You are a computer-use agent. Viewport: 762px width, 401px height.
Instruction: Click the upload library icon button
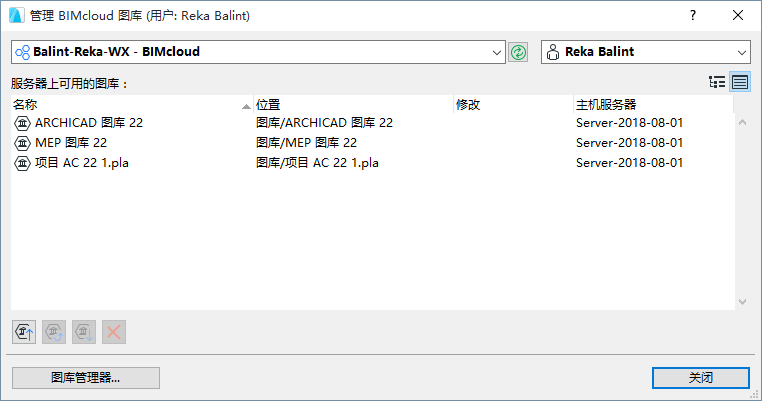pos(24,332)
